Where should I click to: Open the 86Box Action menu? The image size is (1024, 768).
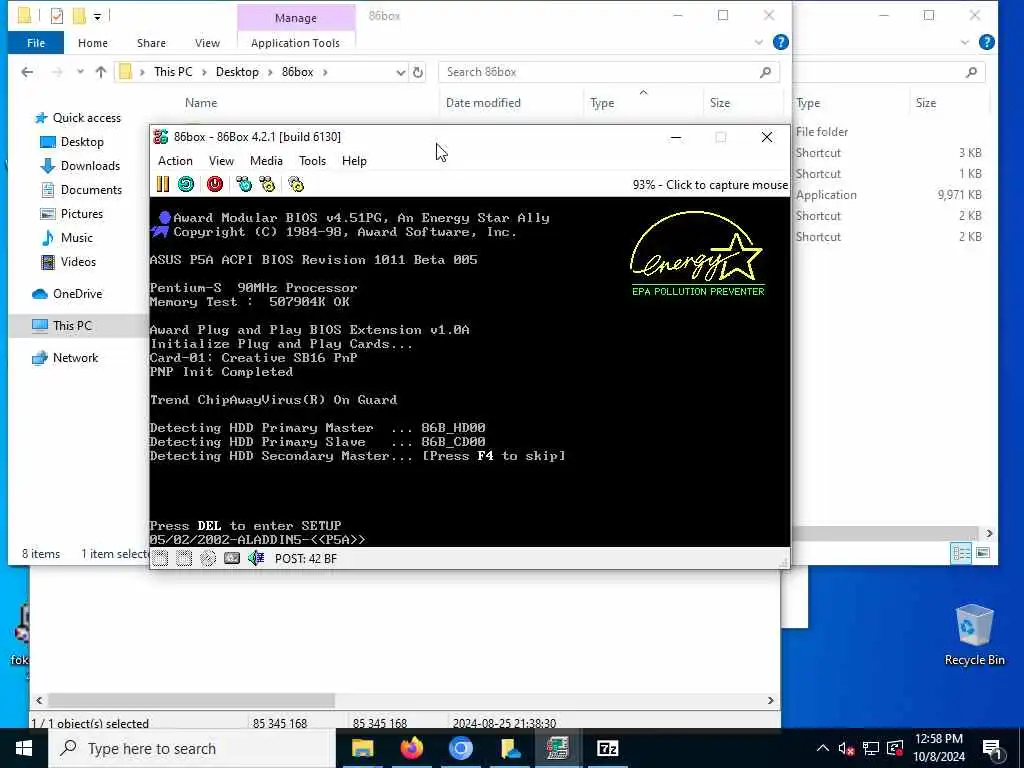pos(175,161)
